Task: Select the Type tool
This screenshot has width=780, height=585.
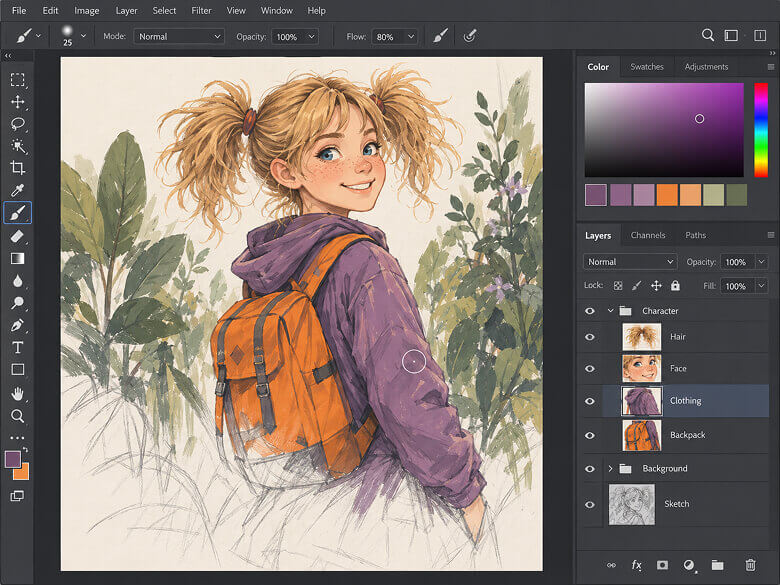Action: point(17,347)
